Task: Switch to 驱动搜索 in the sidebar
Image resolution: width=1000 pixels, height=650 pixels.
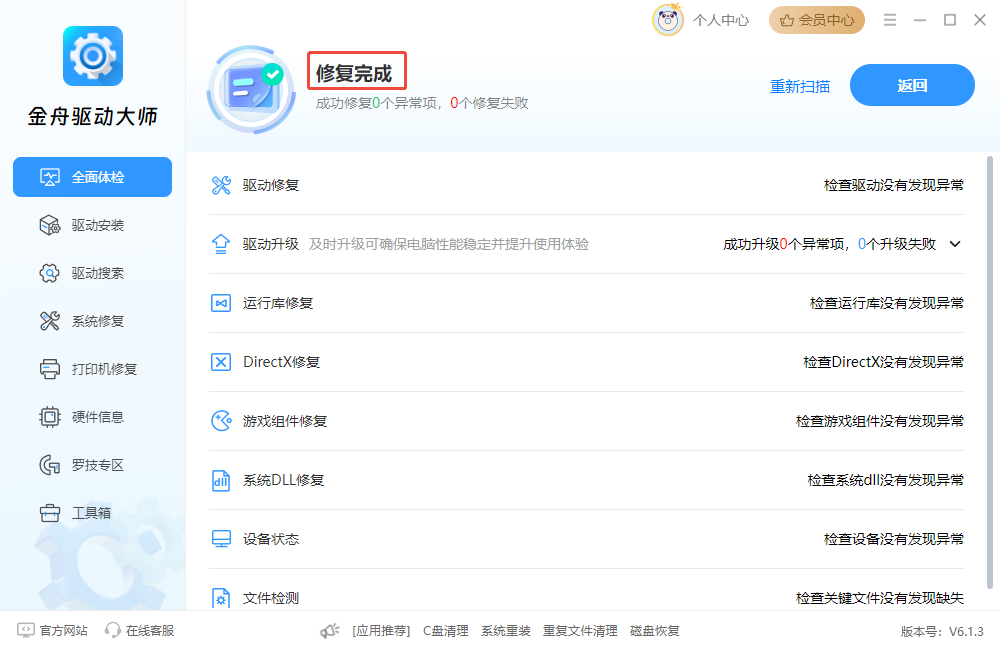Action: [92, 273]
